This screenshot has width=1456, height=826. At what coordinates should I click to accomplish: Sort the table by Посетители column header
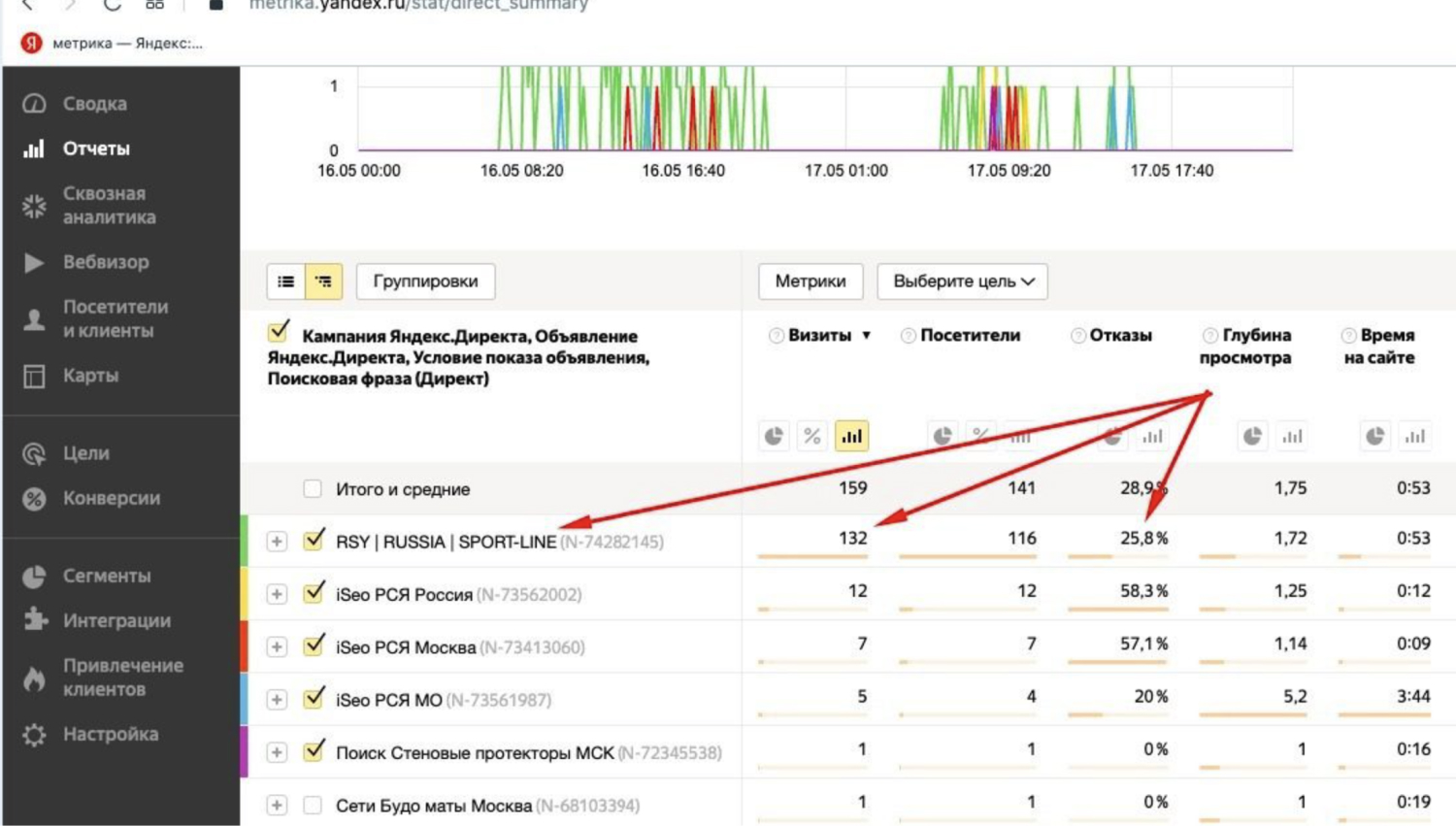pos(971,336)
